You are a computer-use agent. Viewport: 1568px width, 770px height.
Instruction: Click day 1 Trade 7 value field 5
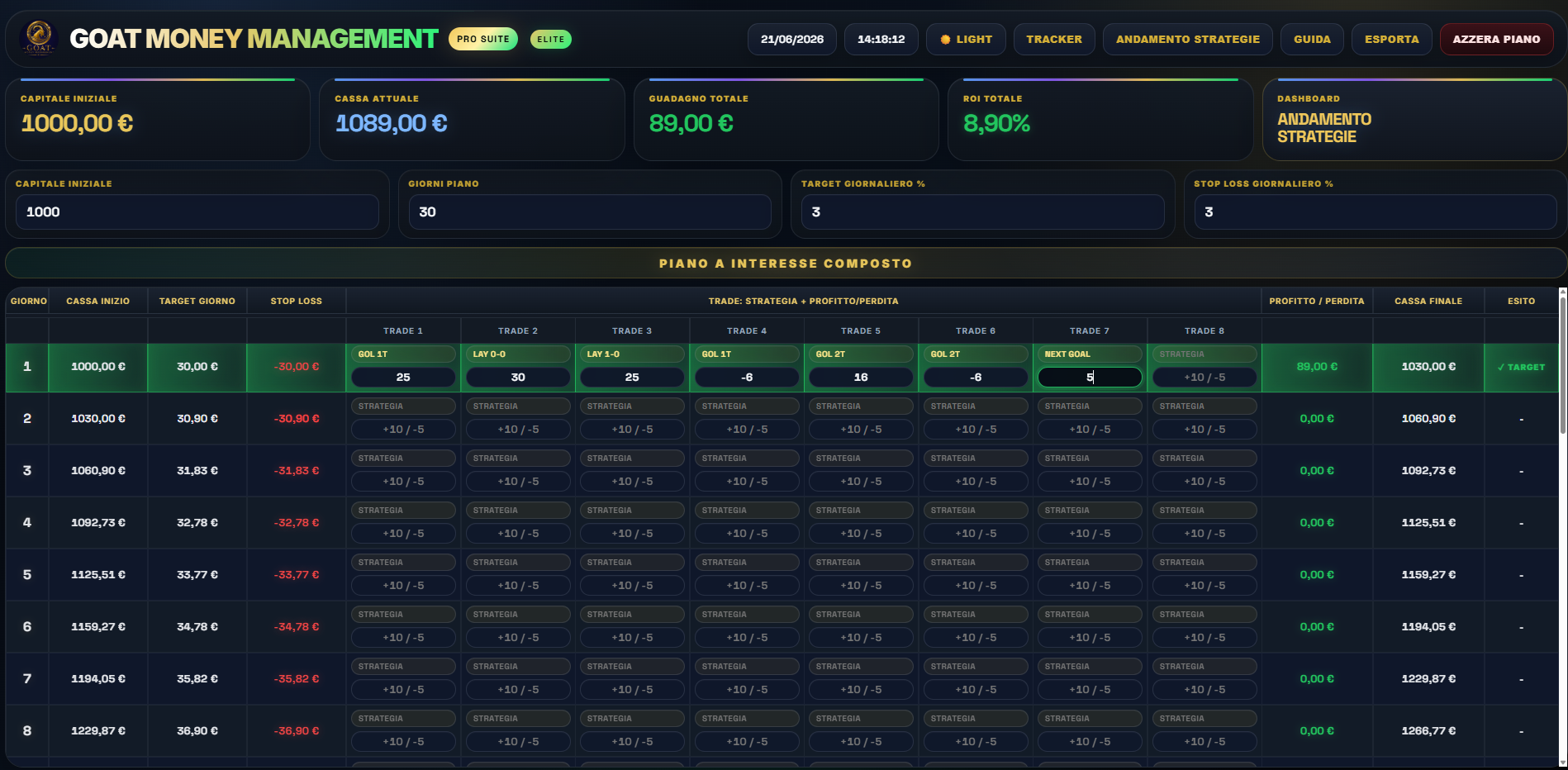point(1090,377)
